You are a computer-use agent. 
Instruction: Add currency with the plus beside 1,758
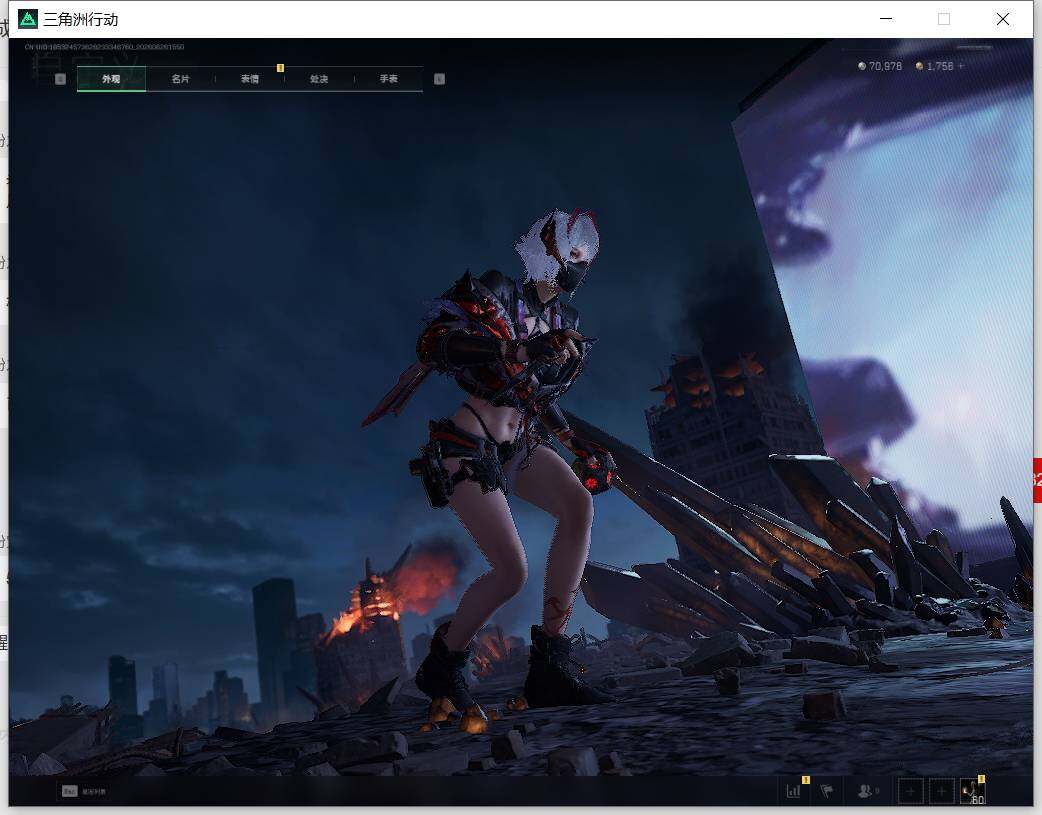(962, 66)
